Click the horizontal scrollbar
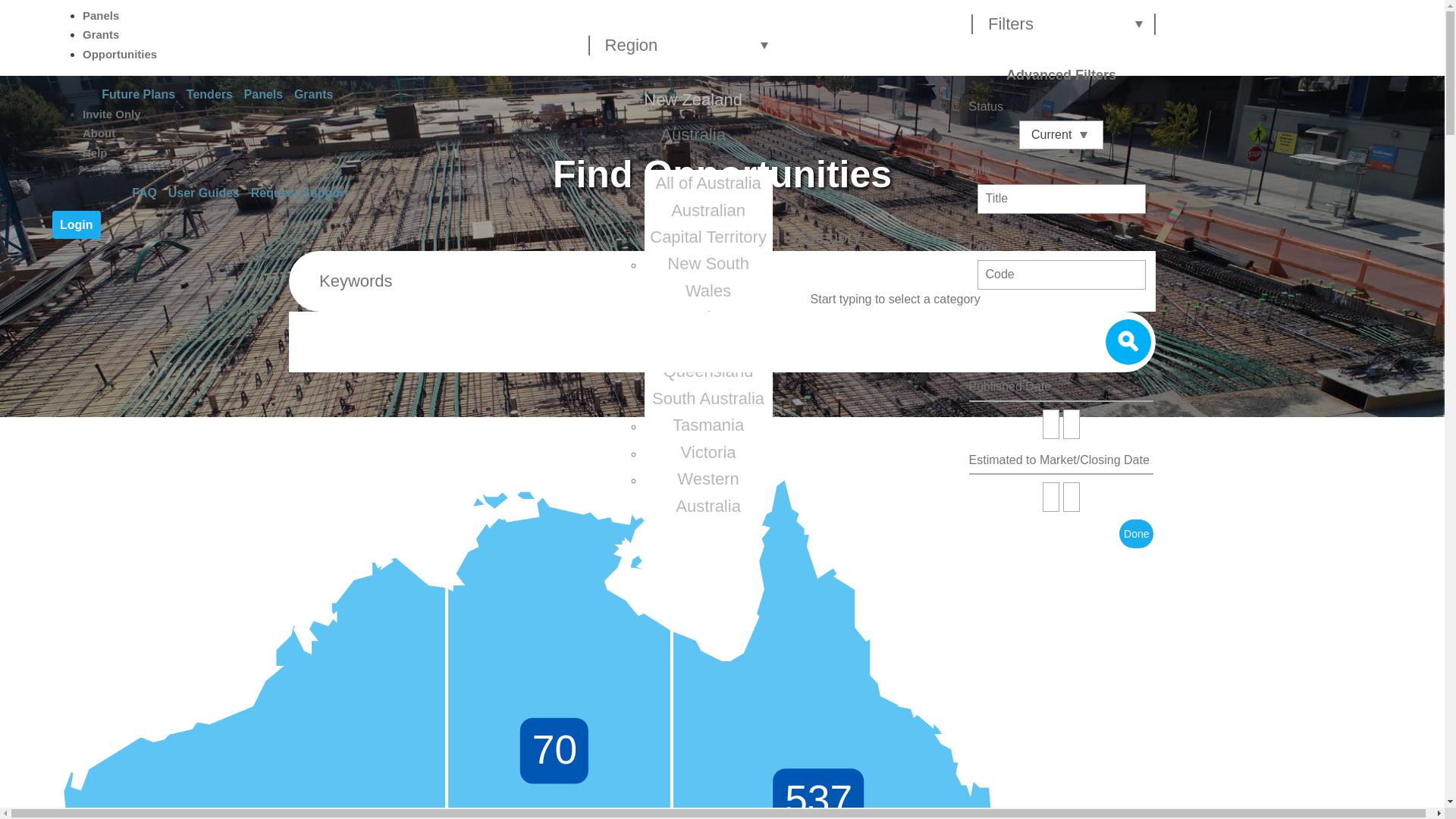The image size is (1456, 819). [719, 814]
